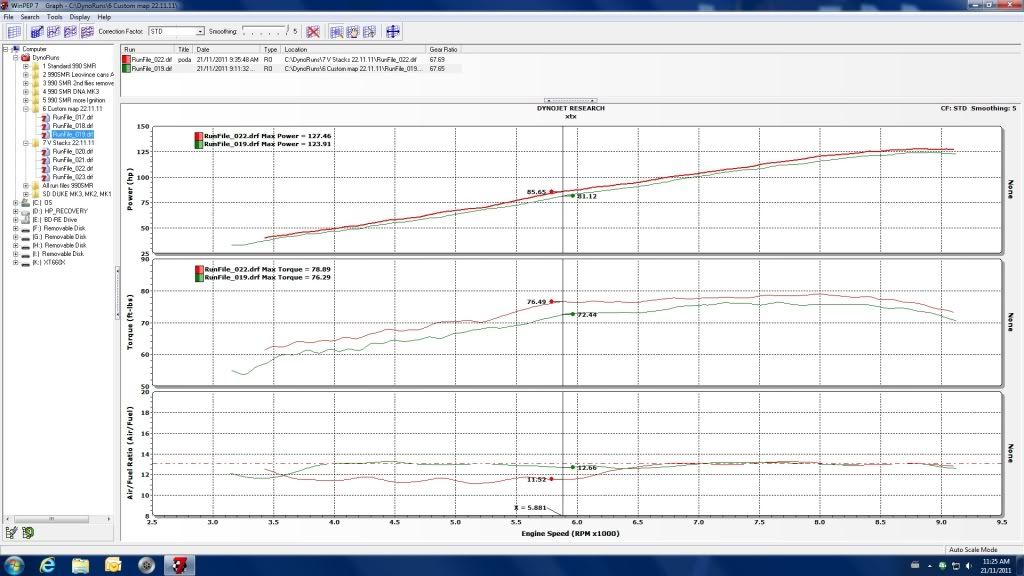Image resolution: width=1024 pixels, height=576 pixels.
Task: Click red color swatch beside RunFile_022.drf in list
Action: click(126, 60)
